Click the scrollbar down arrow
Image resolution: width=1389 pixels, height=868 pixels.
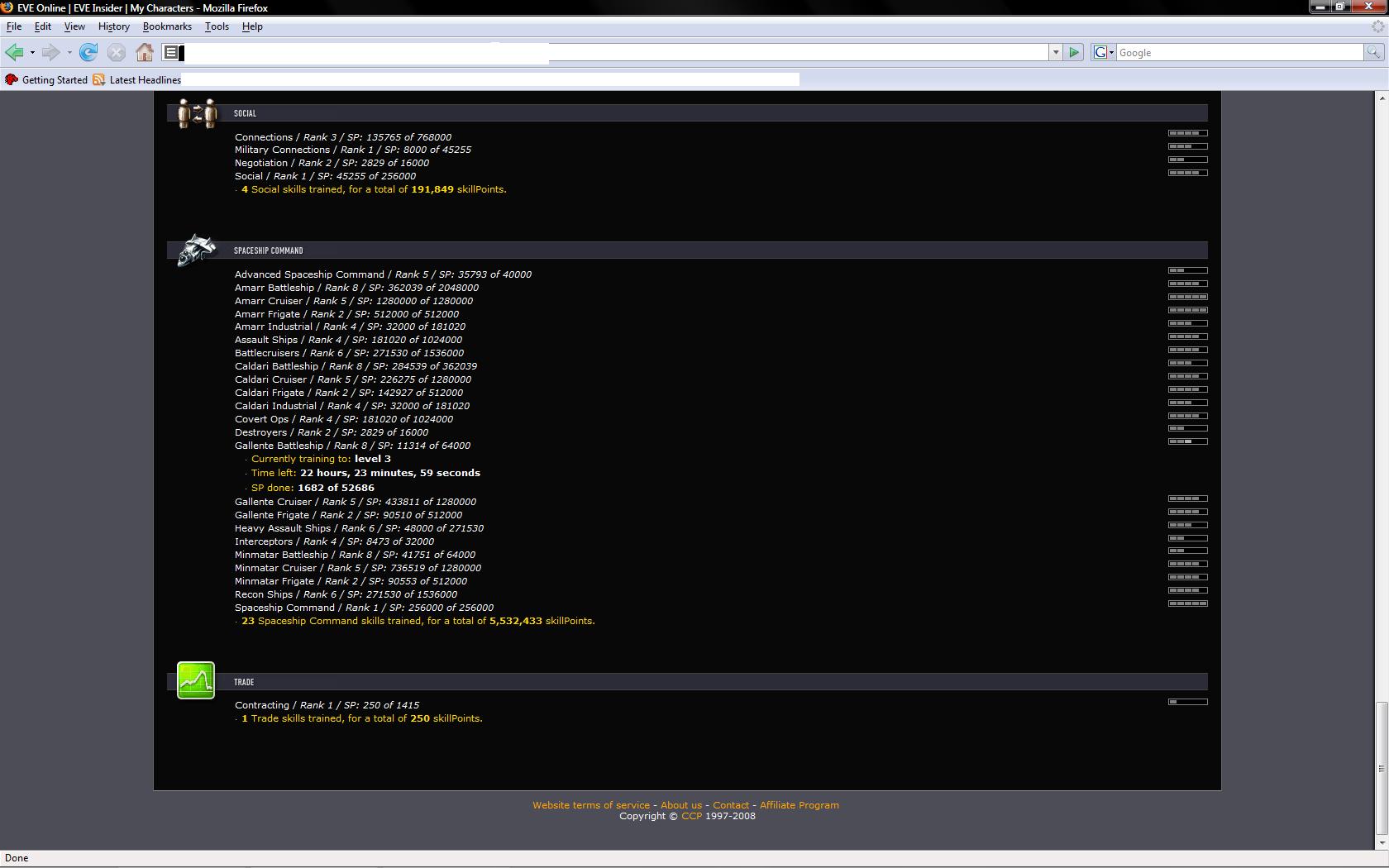click(1382, 843)
